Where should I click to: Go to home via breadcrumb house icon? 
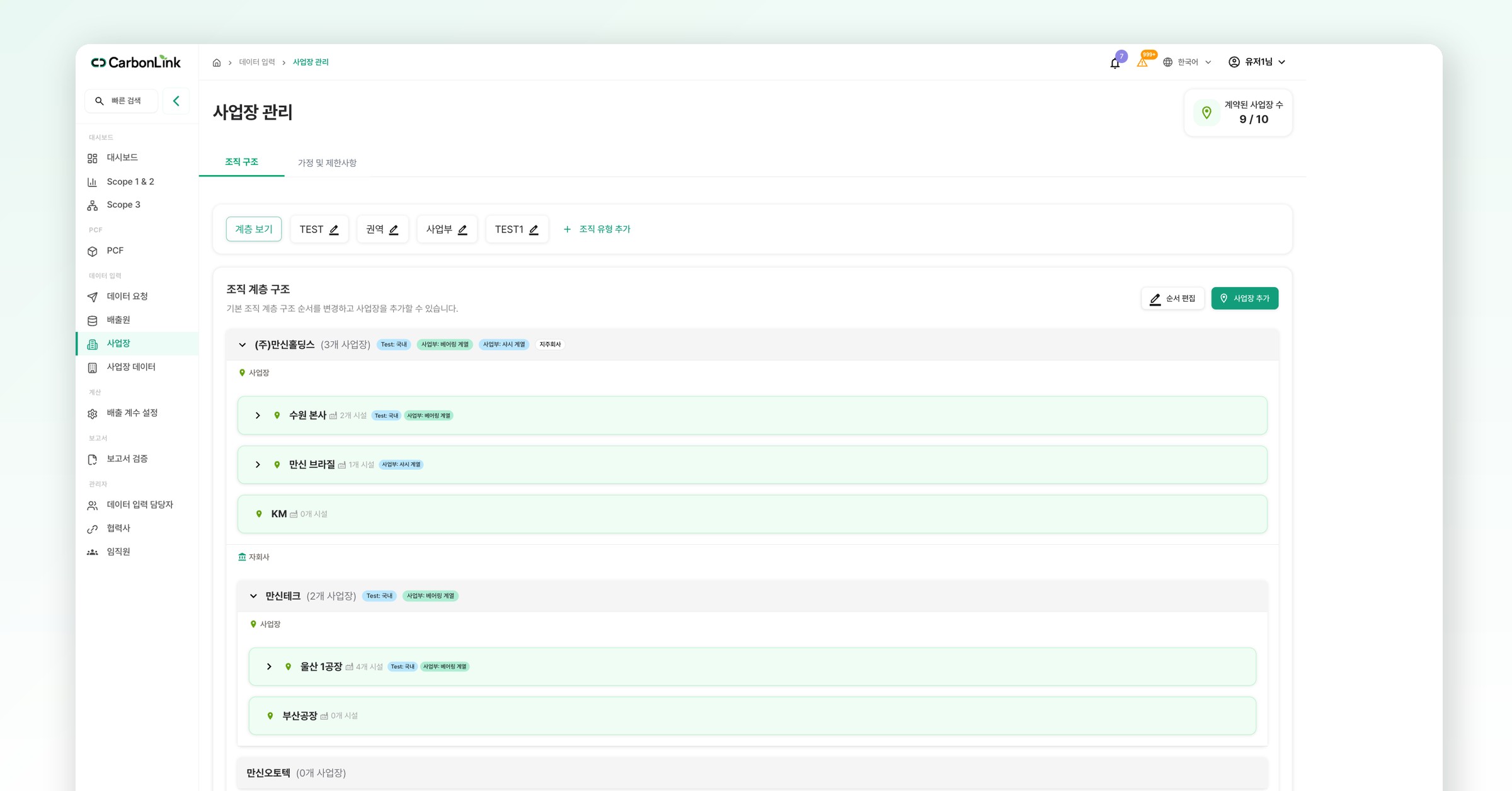point(217,62)
